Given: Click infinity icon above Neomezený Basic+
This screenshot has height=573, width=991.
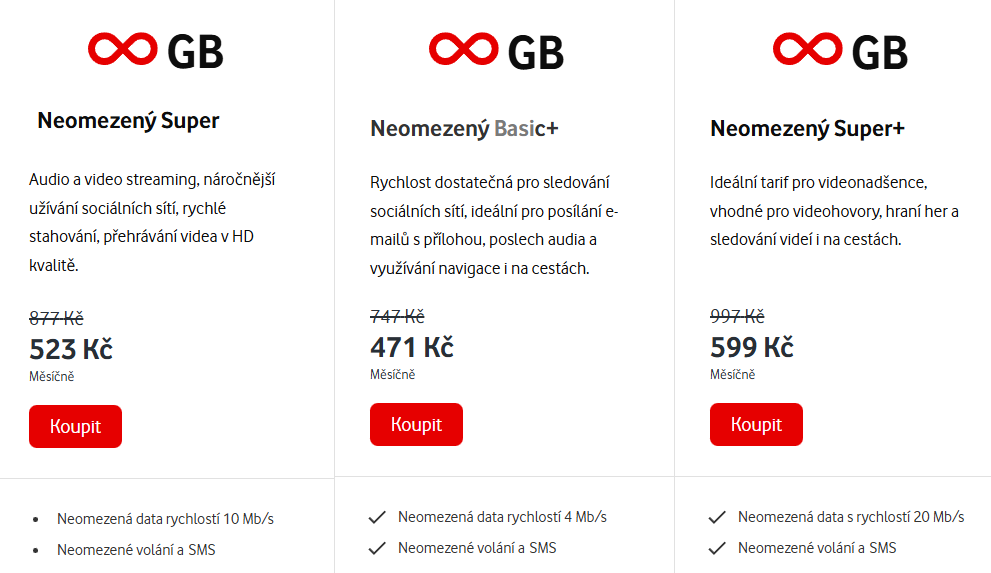Looking at the screenshot, I should [463, 49].
